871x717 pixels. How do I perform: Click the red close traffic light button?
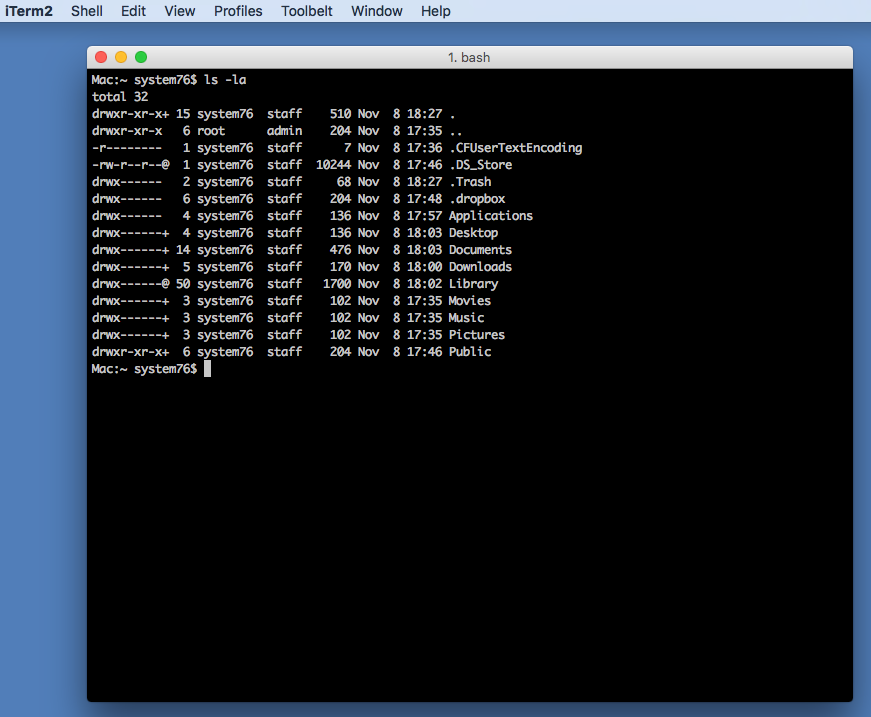99,57
